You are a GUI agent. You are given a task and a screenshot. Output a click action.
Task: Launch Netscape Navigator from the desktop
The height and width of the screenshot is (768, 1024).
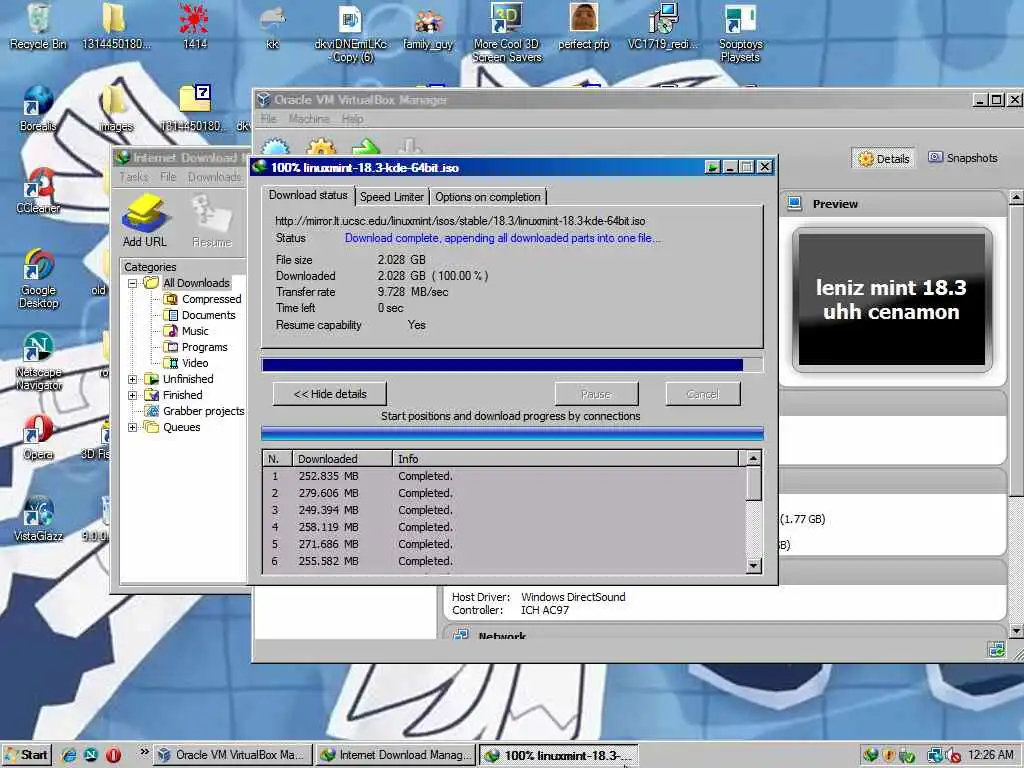[38, 360]
